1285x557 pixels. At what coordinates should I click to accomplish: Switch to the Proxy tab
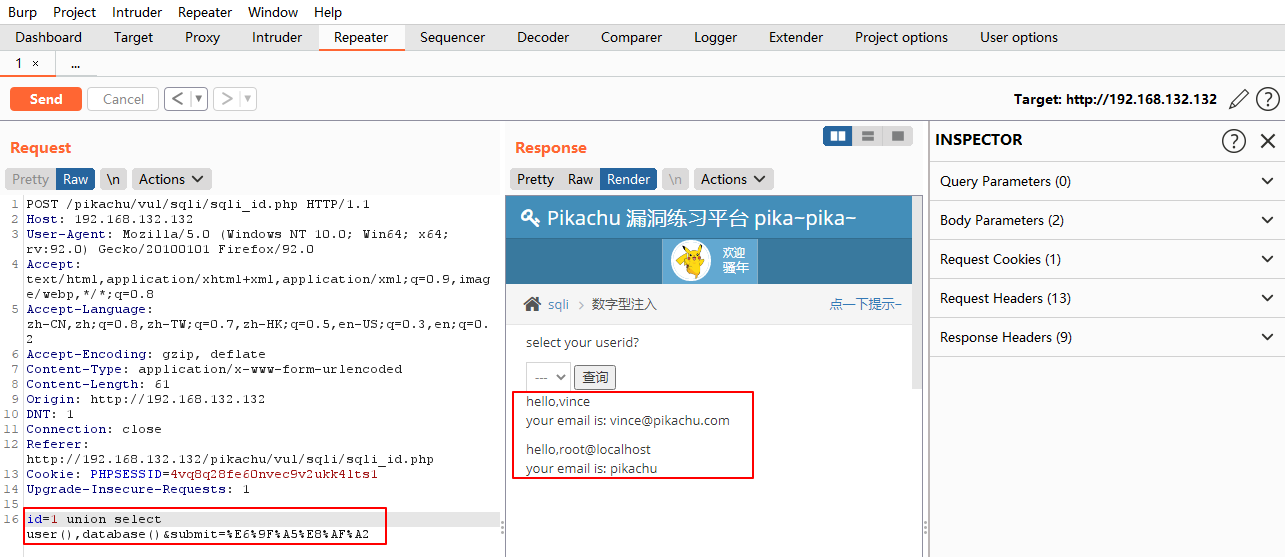point(203,37)
